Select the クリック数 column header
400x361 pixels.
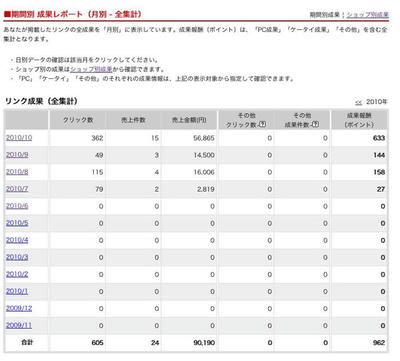[78, 120]
